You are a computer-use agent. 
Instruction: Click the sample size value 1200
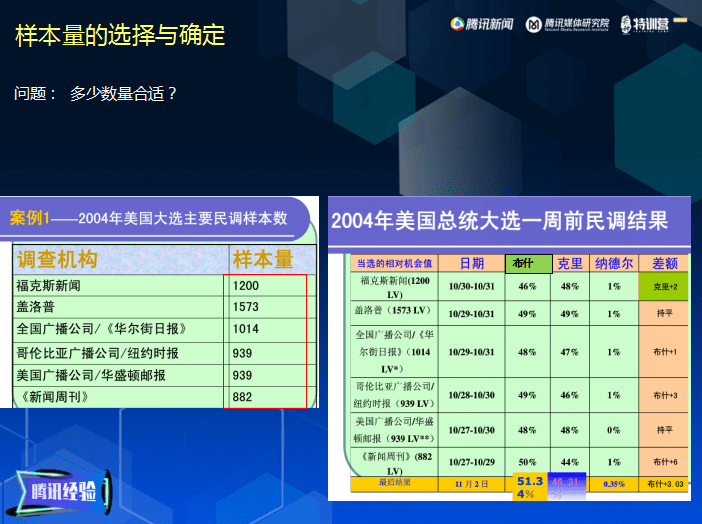(246, 286)
